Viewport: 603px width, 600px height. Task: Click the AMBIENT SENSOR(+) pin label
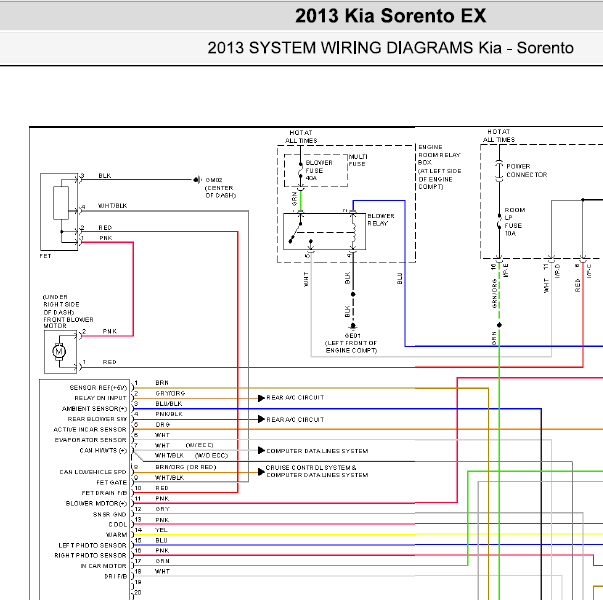tap(94, 408)
